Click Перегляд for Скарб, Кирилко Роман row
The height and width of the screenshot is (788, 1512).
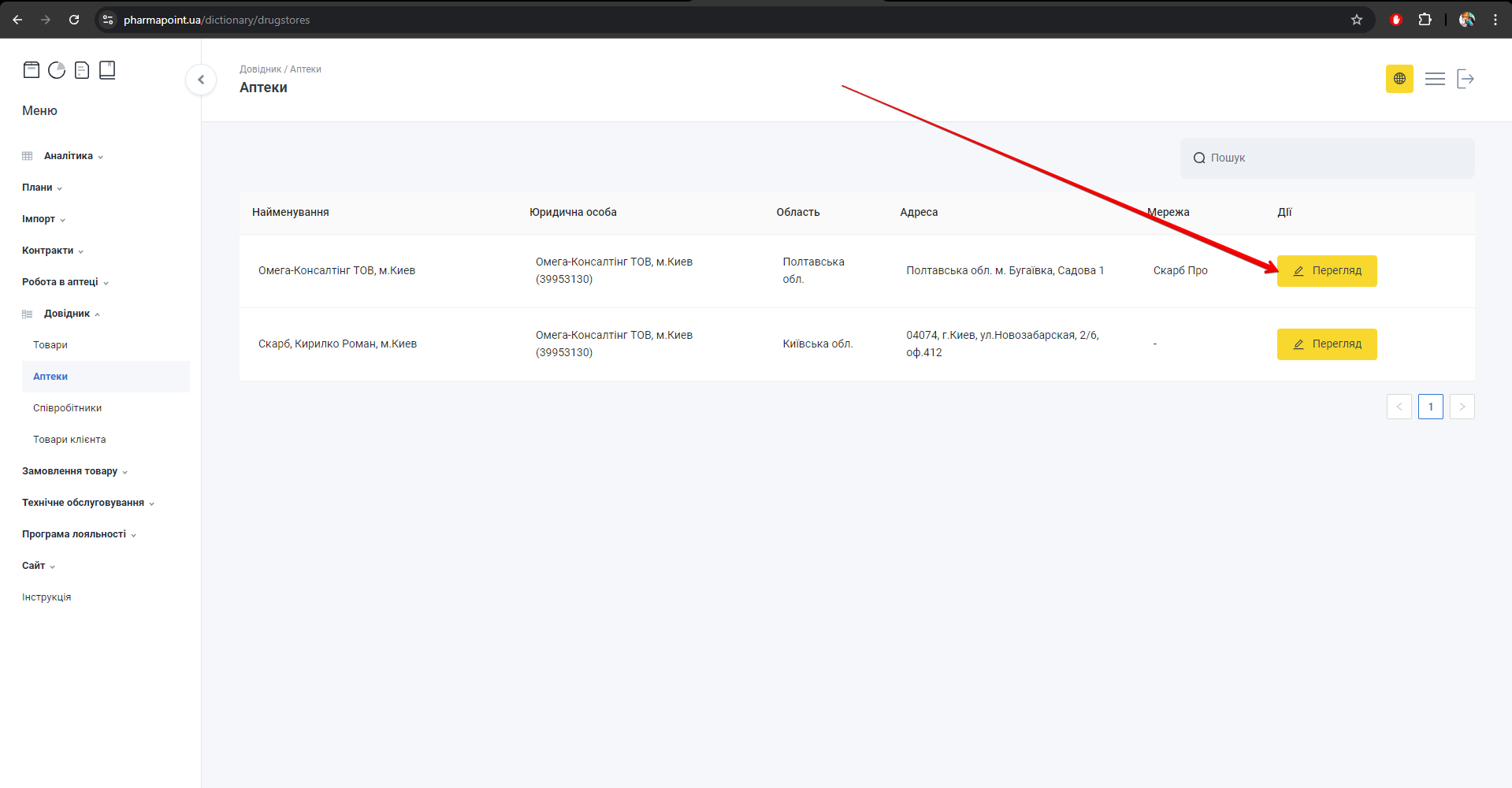[1327, 344]
